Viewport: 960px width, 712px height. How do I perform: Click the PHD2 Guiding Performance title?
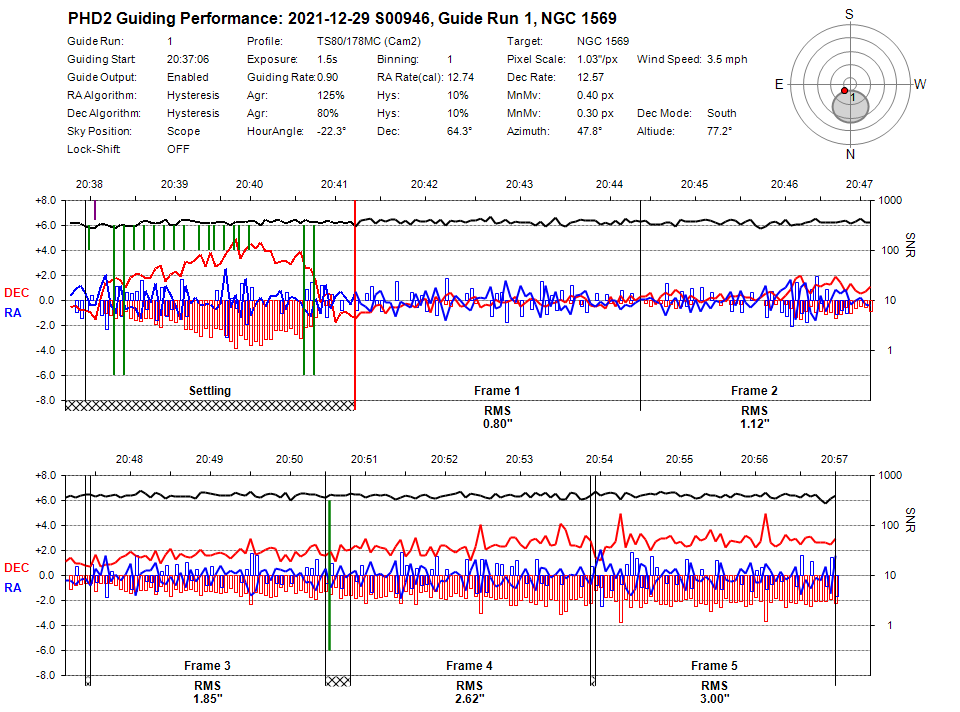pos(342,18)
